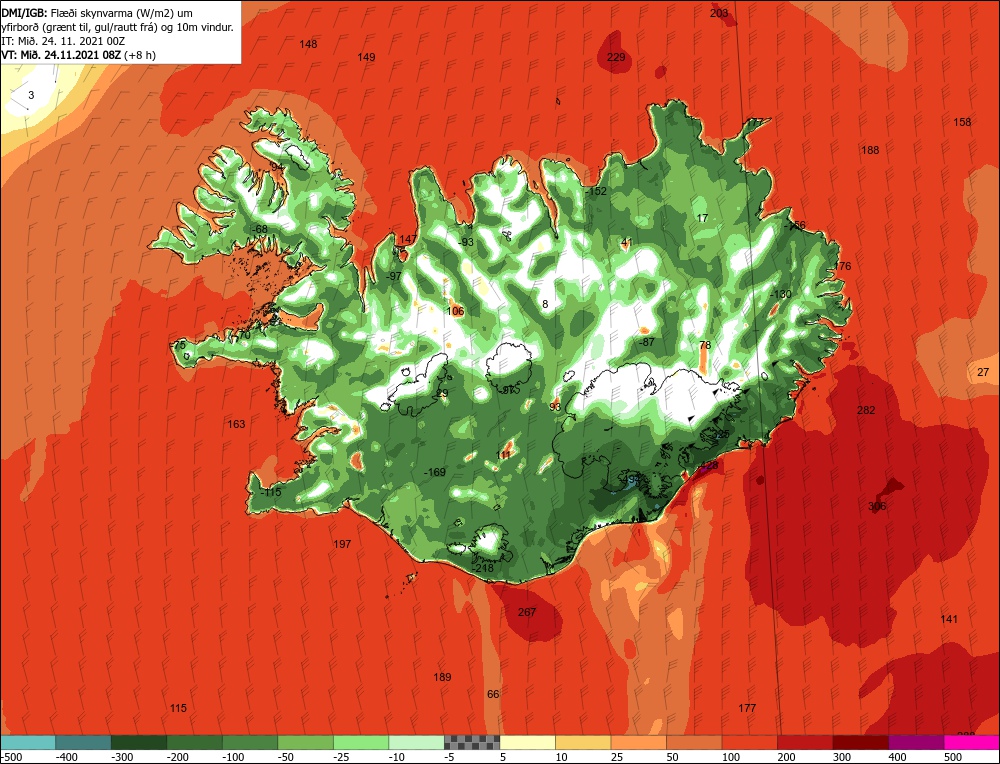Click the value 176 off the east coast
Screen dimensions: 1000x764
[x=842, y=266]
